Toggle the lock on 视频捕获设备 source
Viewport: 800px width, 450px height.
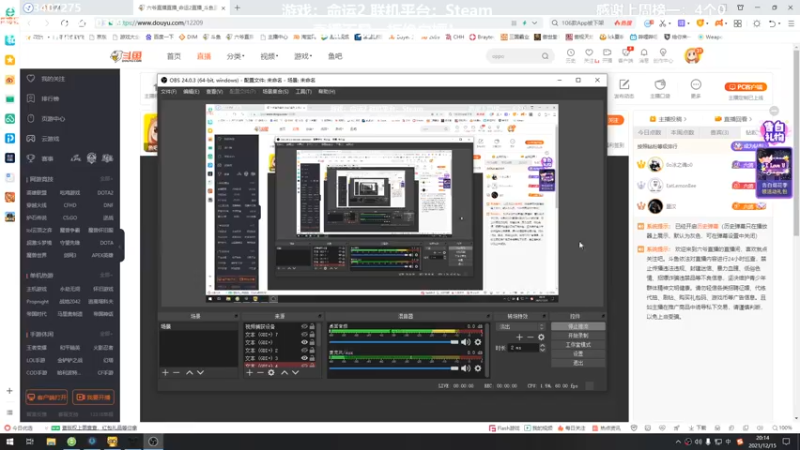click(312, 327)
